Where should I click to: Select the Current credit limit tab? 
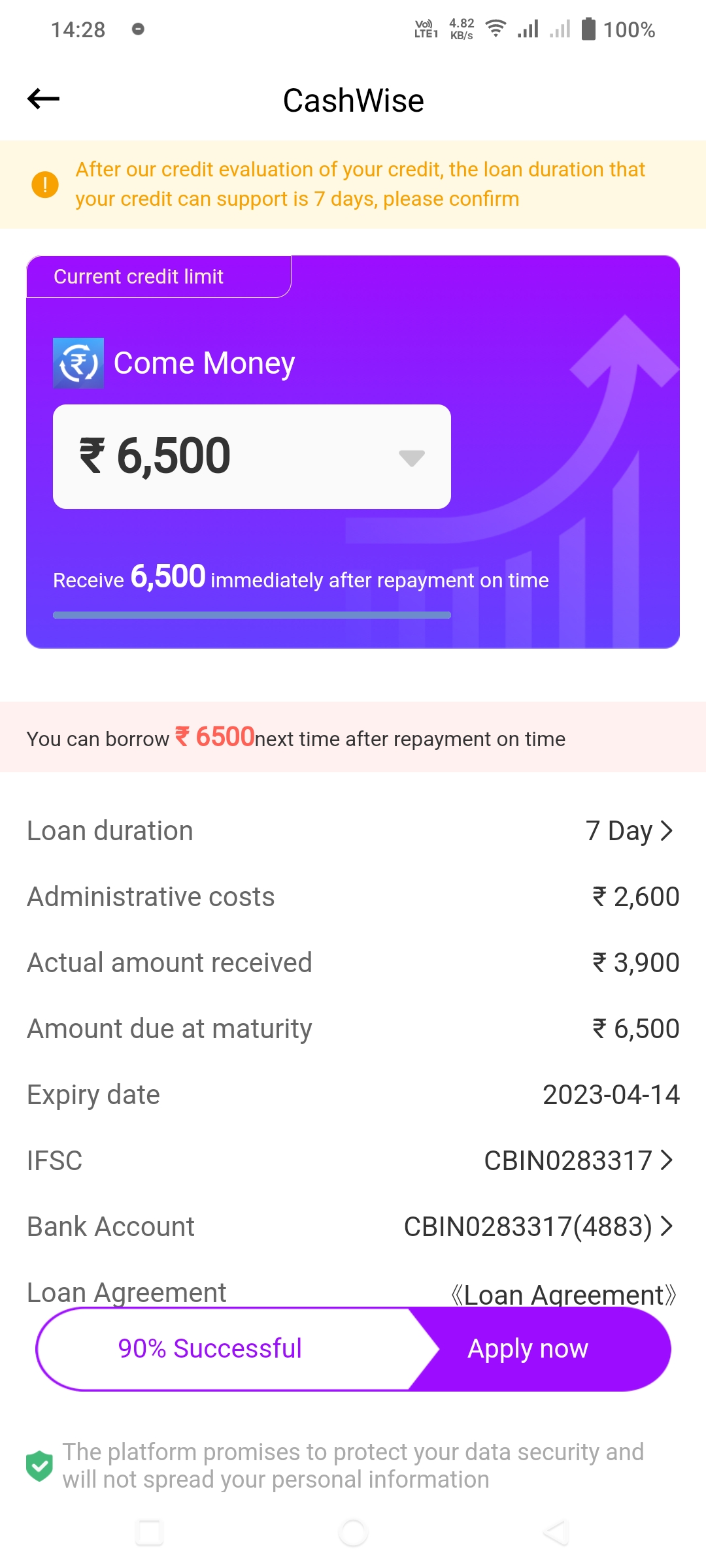tap(139, 276)
